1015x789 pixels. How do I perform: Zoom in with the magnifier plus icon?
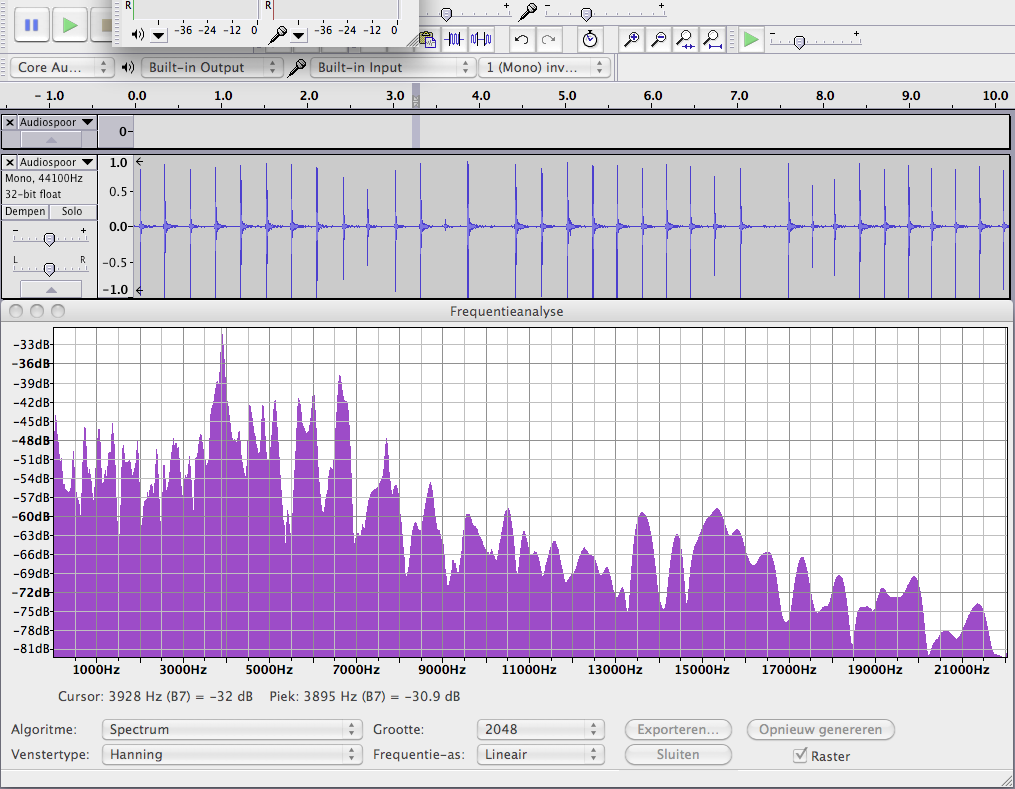[x=631, y=40]
